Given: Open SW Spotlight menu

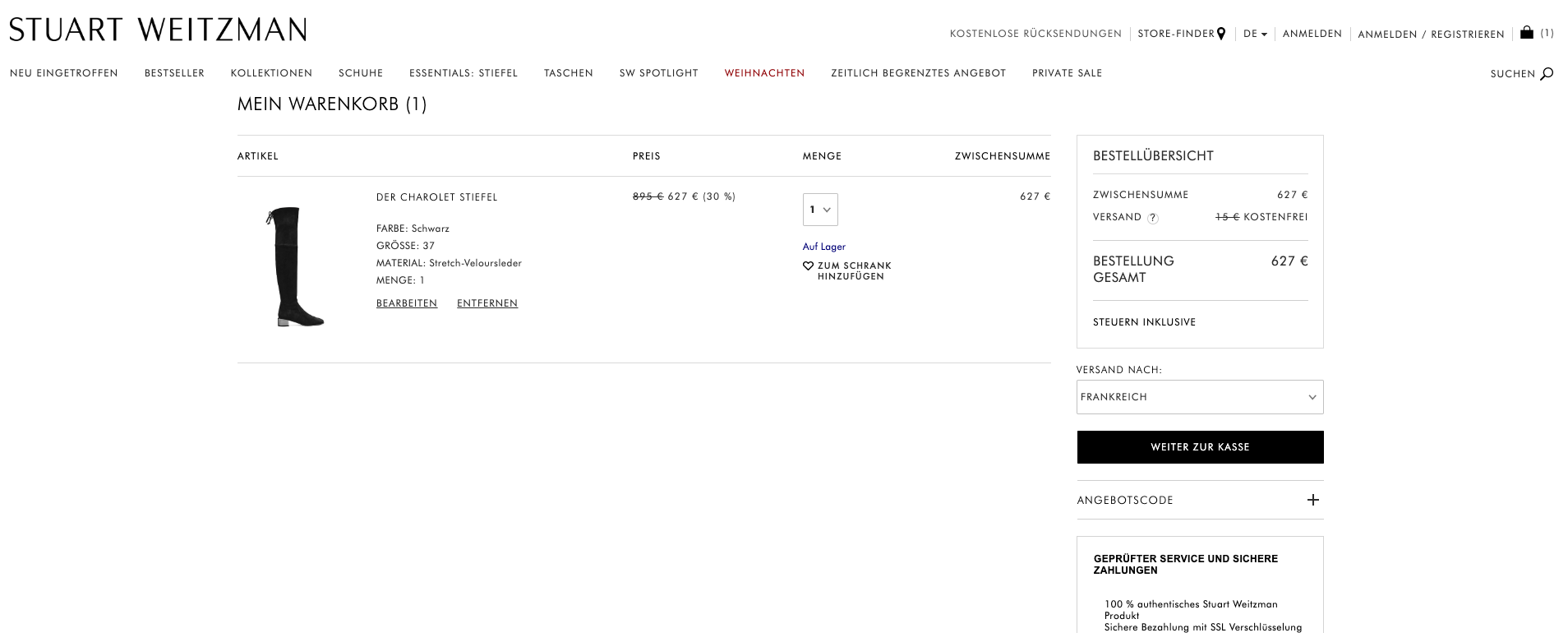Looking at the screenshot, I should (658, 73).
